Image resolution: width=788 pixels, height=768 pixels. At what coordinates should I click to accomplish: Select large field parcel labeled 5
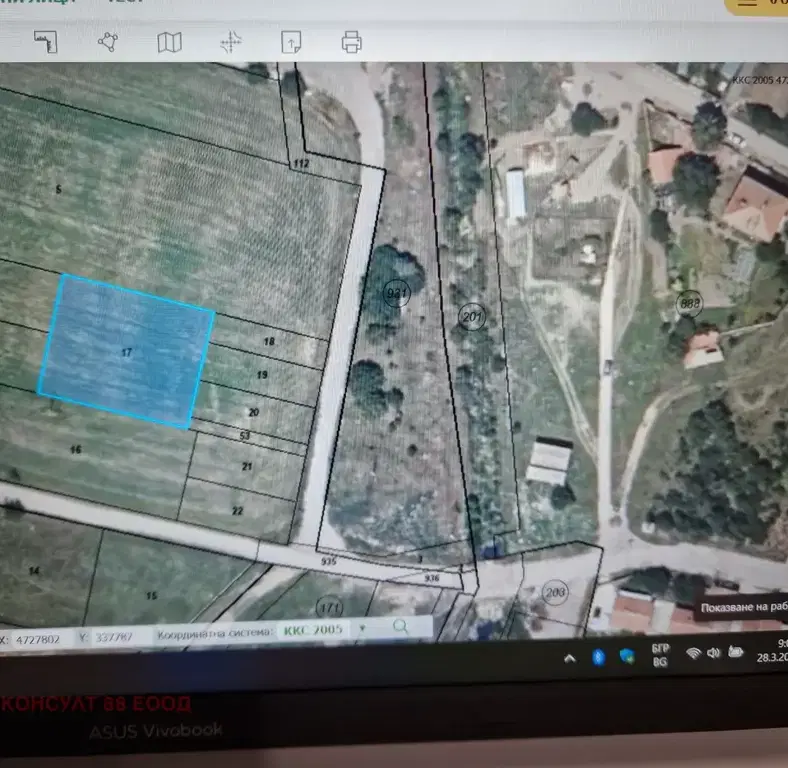click(58, 189)
